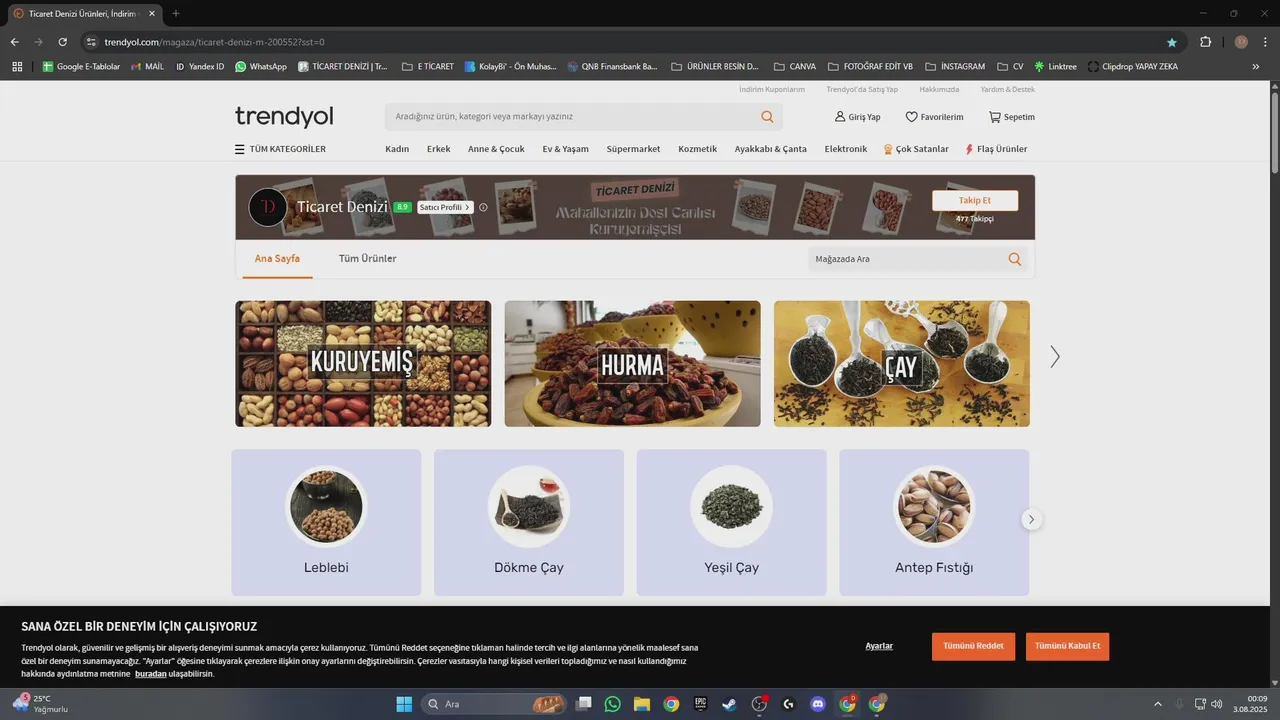Image resolution: width=1280 pixels, height=720 pixels.
Task: Click the store info icon beside Satıcı Profili
Action: (x=483, y=207)
